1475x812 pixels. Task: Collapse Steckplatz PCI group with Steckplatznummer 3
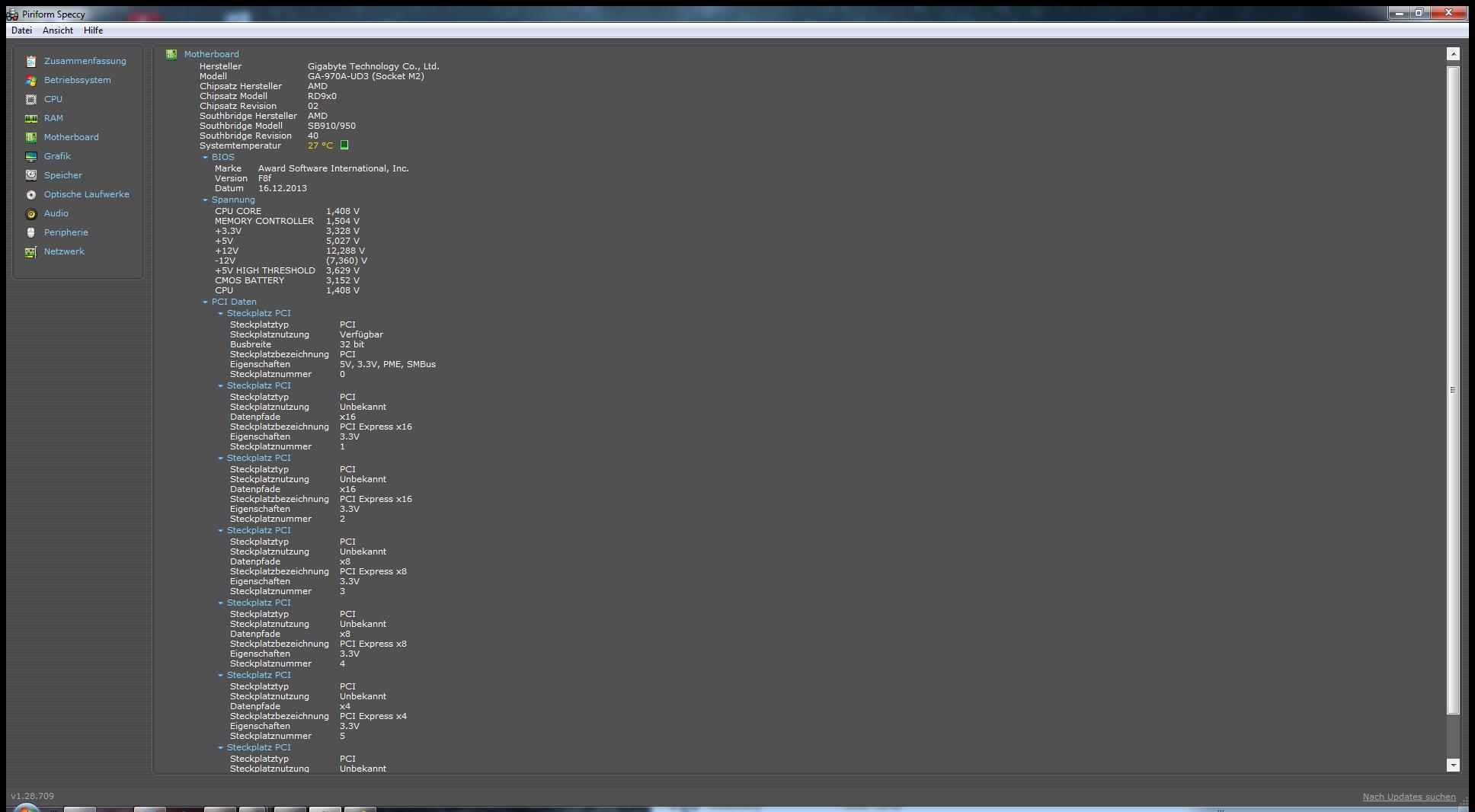coord(221,531)
